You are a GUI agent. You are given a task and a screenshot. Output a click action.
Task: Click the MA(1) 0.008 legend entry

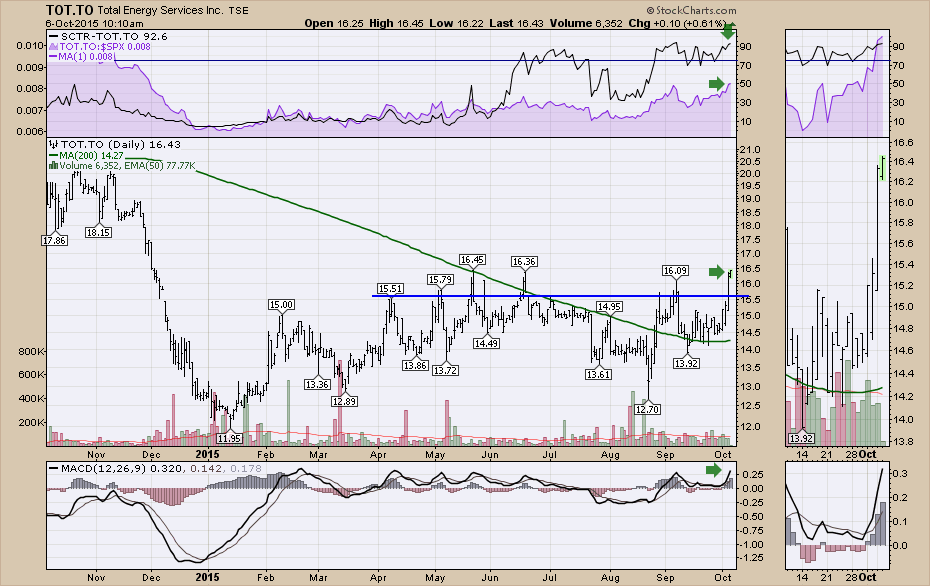(x=85, y=56)
